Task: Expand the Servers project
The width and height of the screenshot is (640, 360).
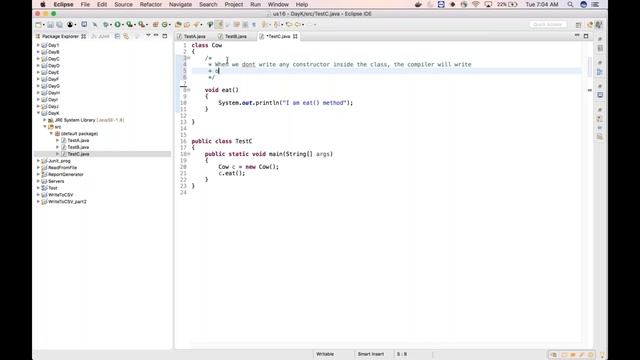Action: click(38, 181)
